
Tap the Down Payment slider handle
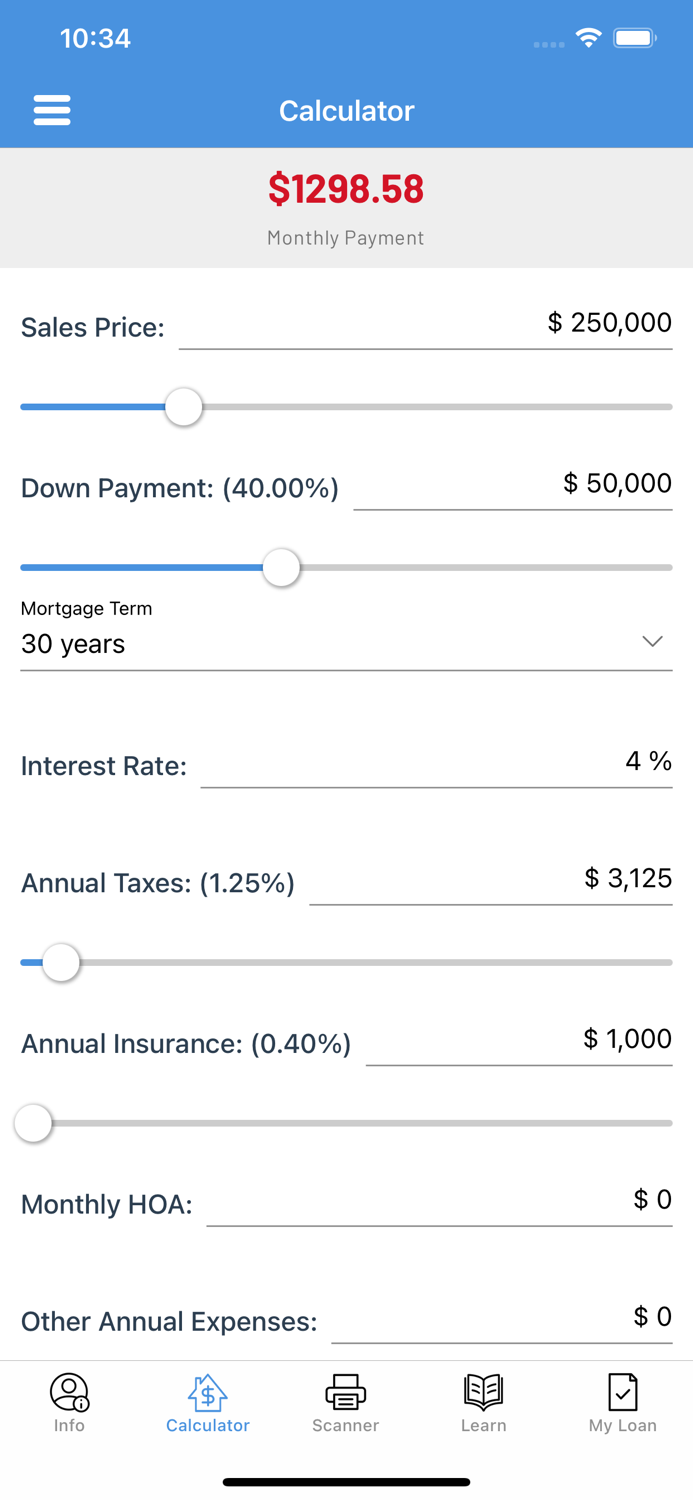(x=281, y=567)
